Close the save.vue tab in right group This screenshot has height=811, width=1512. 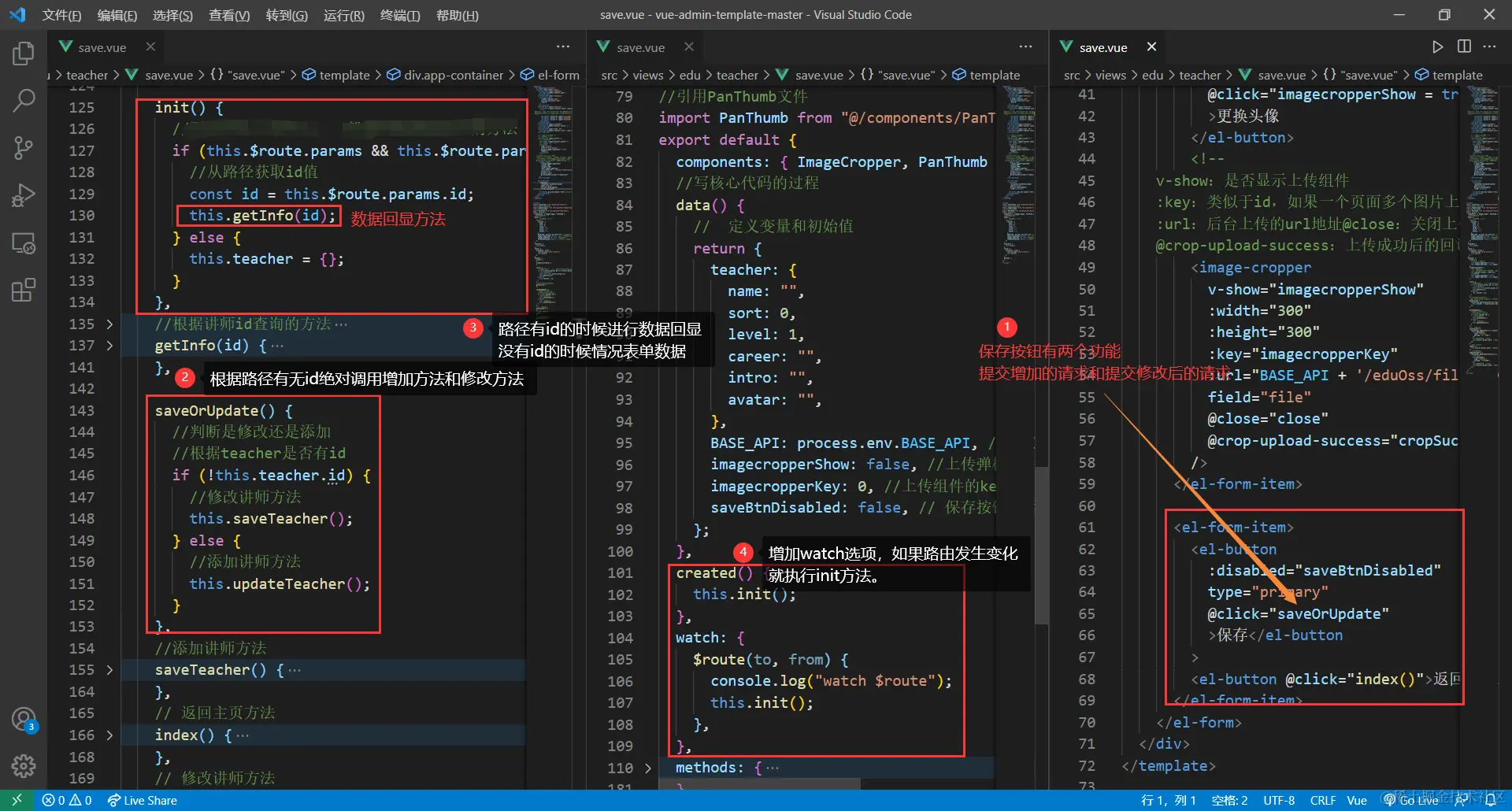(1151, 46)
